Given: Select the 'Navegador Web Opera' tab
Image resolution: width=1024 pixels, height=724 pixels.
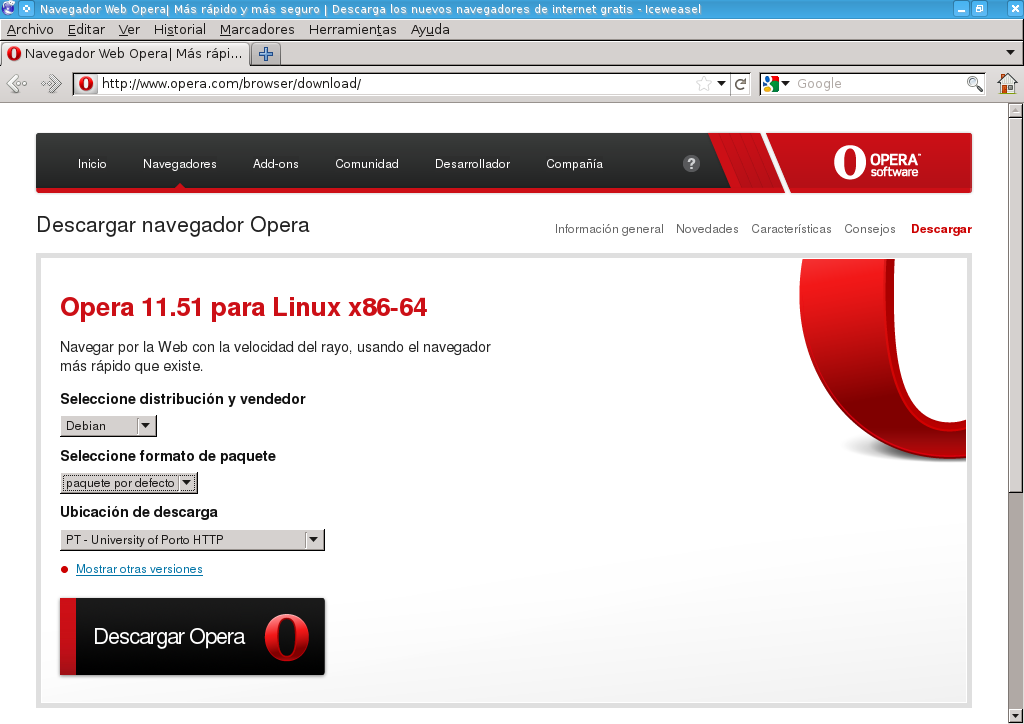Looking at the screenshot, I should pos(125,54).
